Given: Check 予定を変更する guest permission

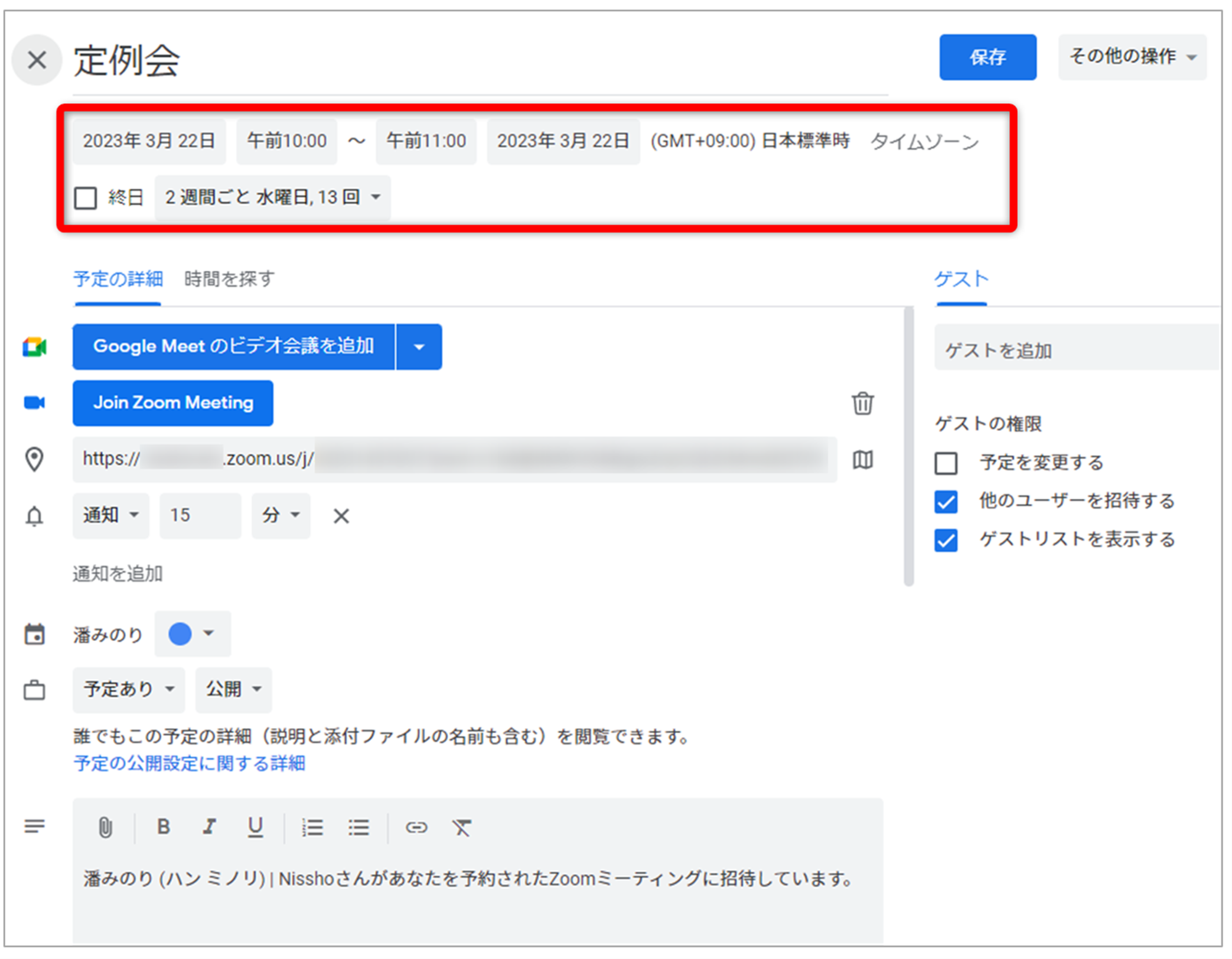Looking at the screenshot, I should click(x=946, y=463).
